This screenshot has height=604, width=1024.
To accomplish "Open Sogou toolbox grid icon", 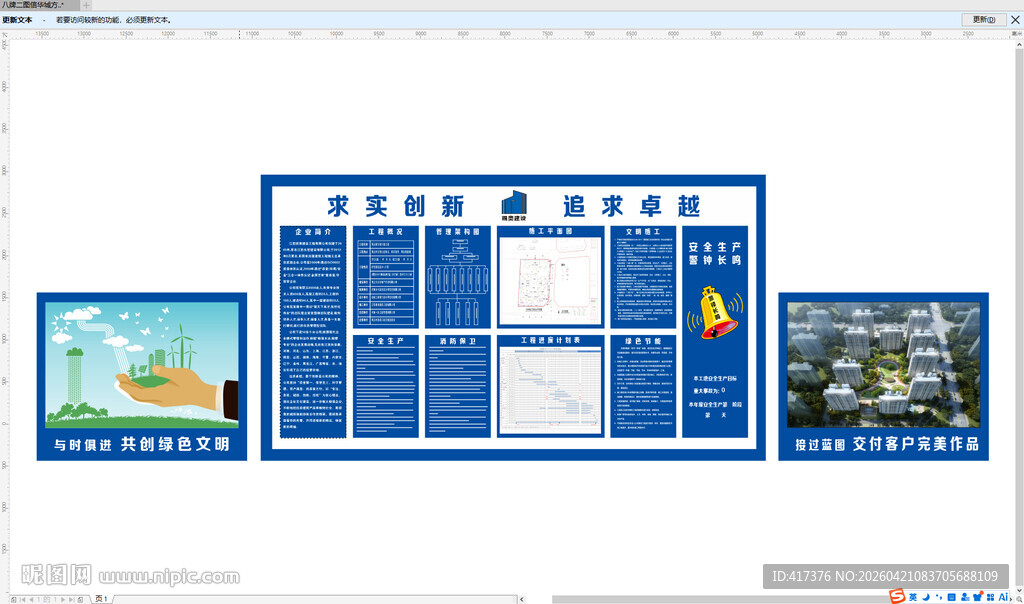I will point(991,597).
